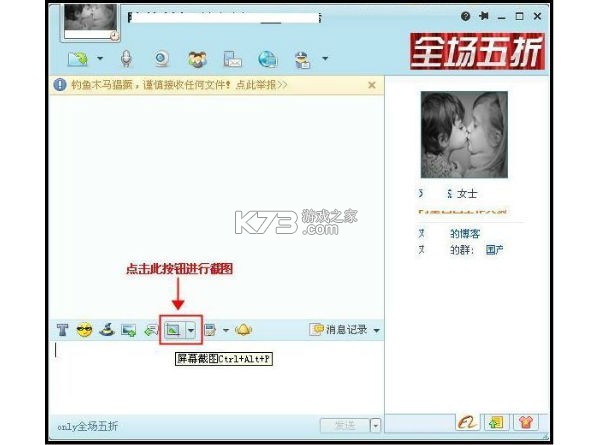594x445 pixels.
Task: Open dropdown arrow after the document icon
Action: 226,330
